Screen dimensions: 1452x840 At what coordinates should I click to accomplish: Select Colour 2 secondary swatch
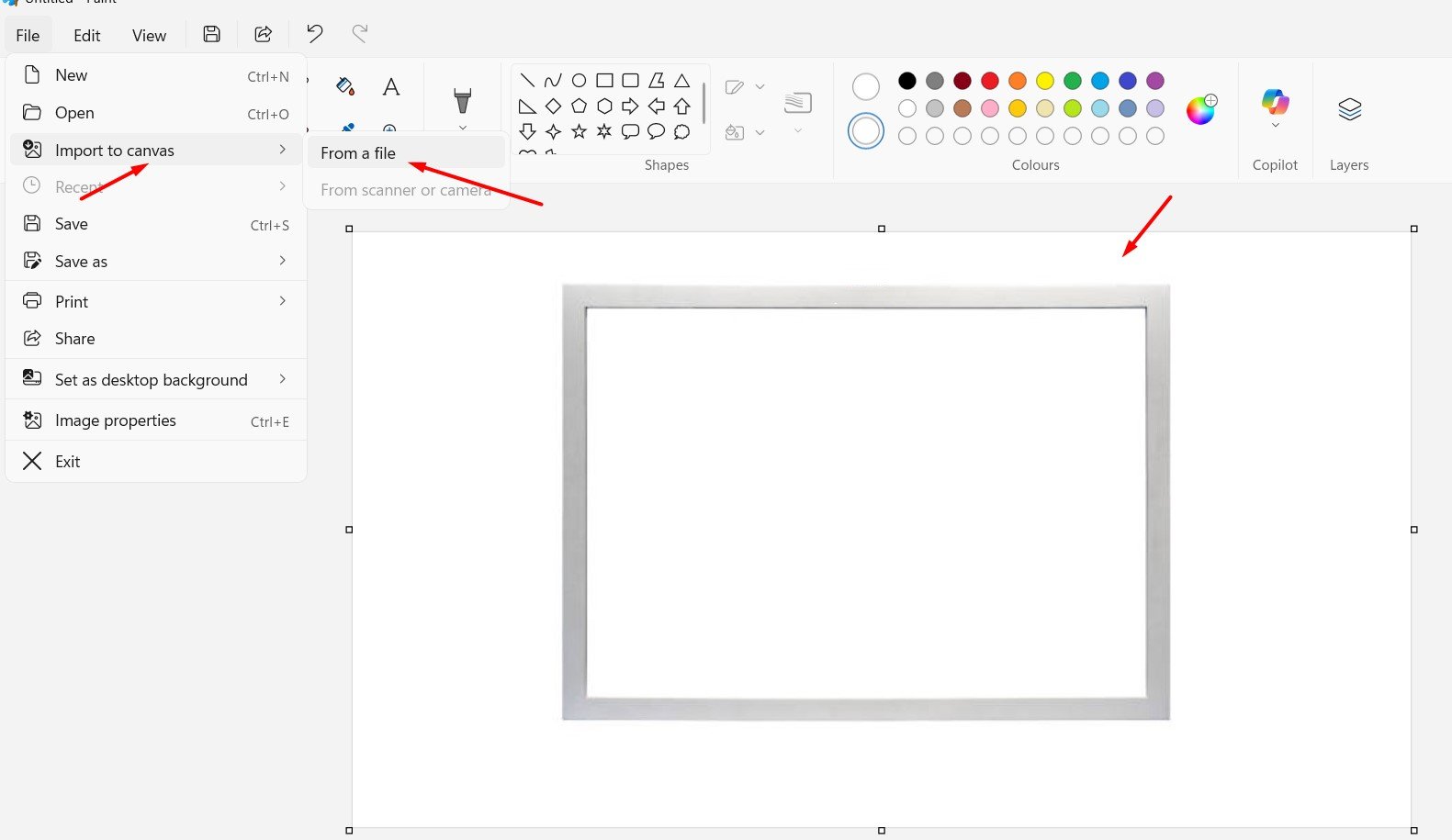click(866, 131)
